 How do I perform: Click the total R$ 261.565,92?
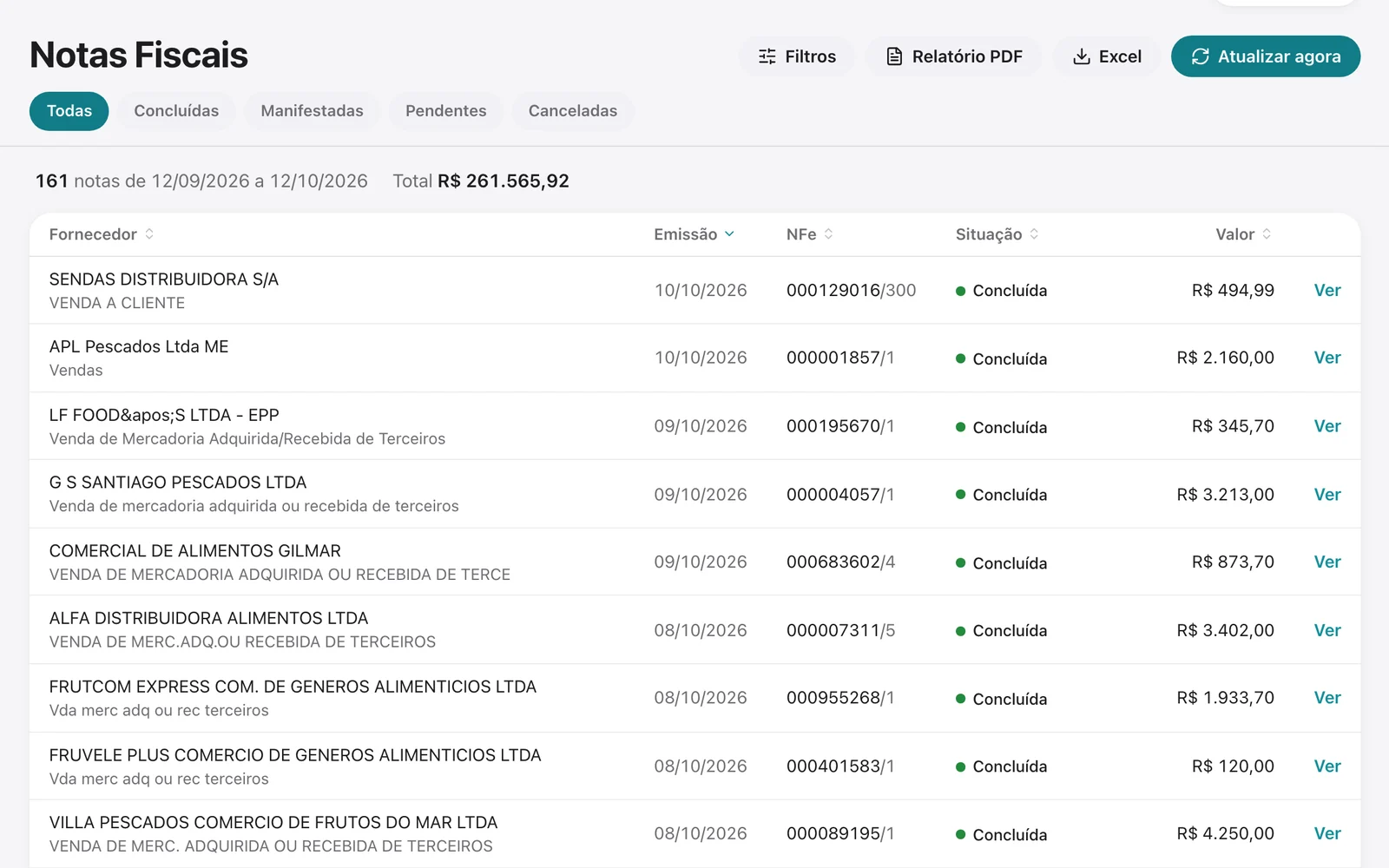[504, 181]
